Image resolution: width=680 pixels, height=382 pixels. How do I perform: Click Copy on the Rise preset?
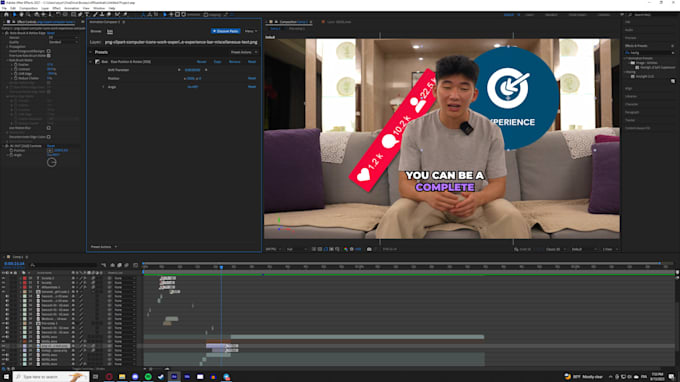click(x=217, y=62)
